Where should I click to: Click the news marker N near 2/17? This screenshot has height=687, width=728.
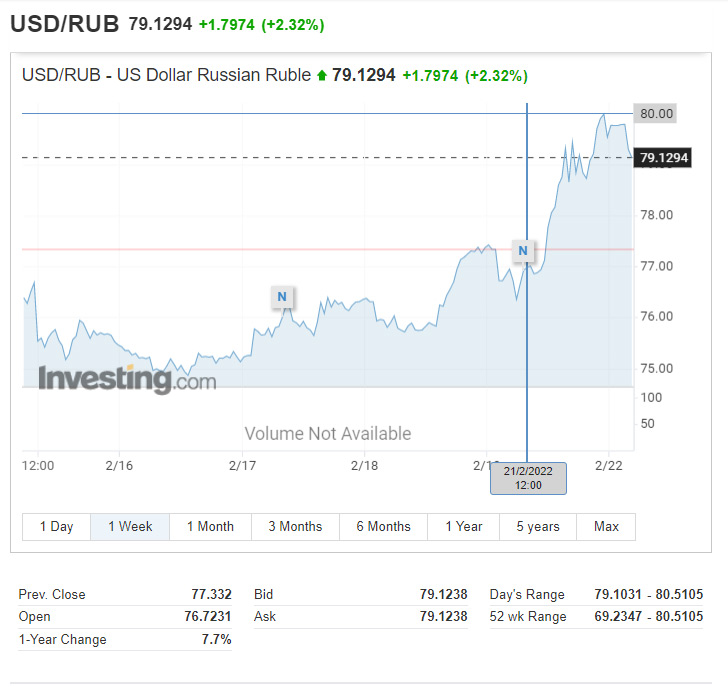coord(282,297)
